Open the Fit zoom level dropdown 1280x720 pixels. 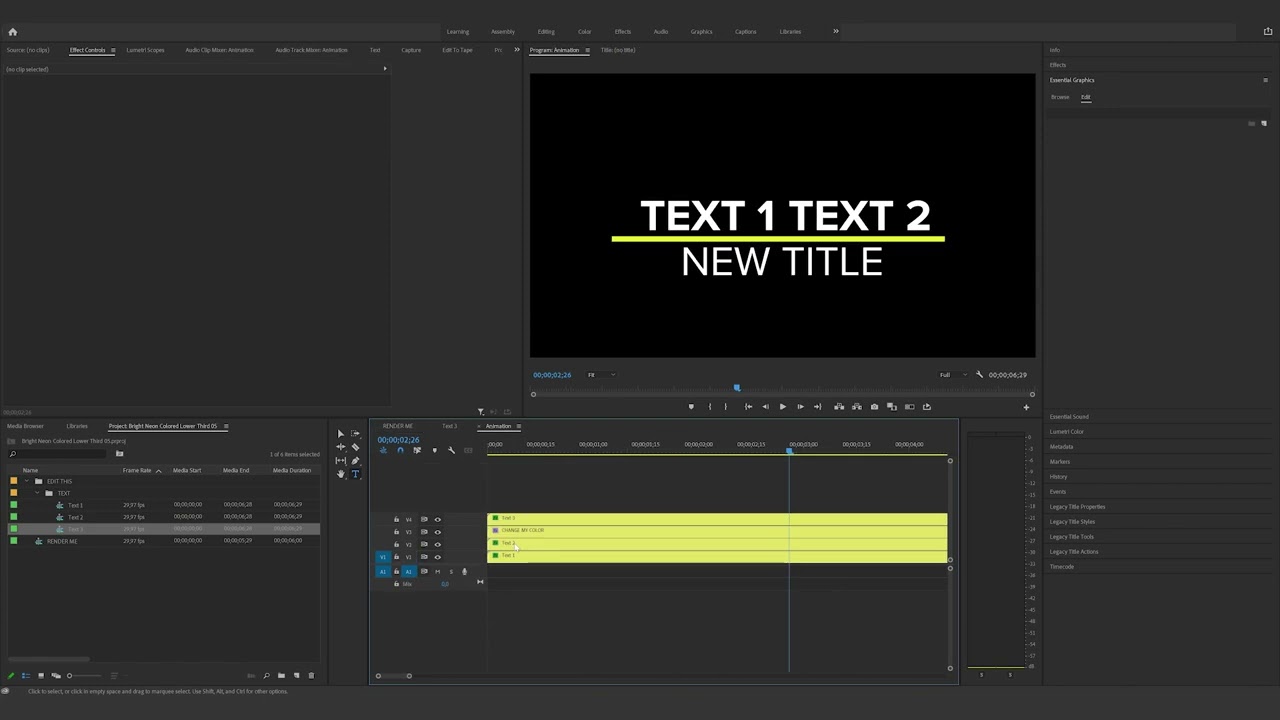coord(601,375)
